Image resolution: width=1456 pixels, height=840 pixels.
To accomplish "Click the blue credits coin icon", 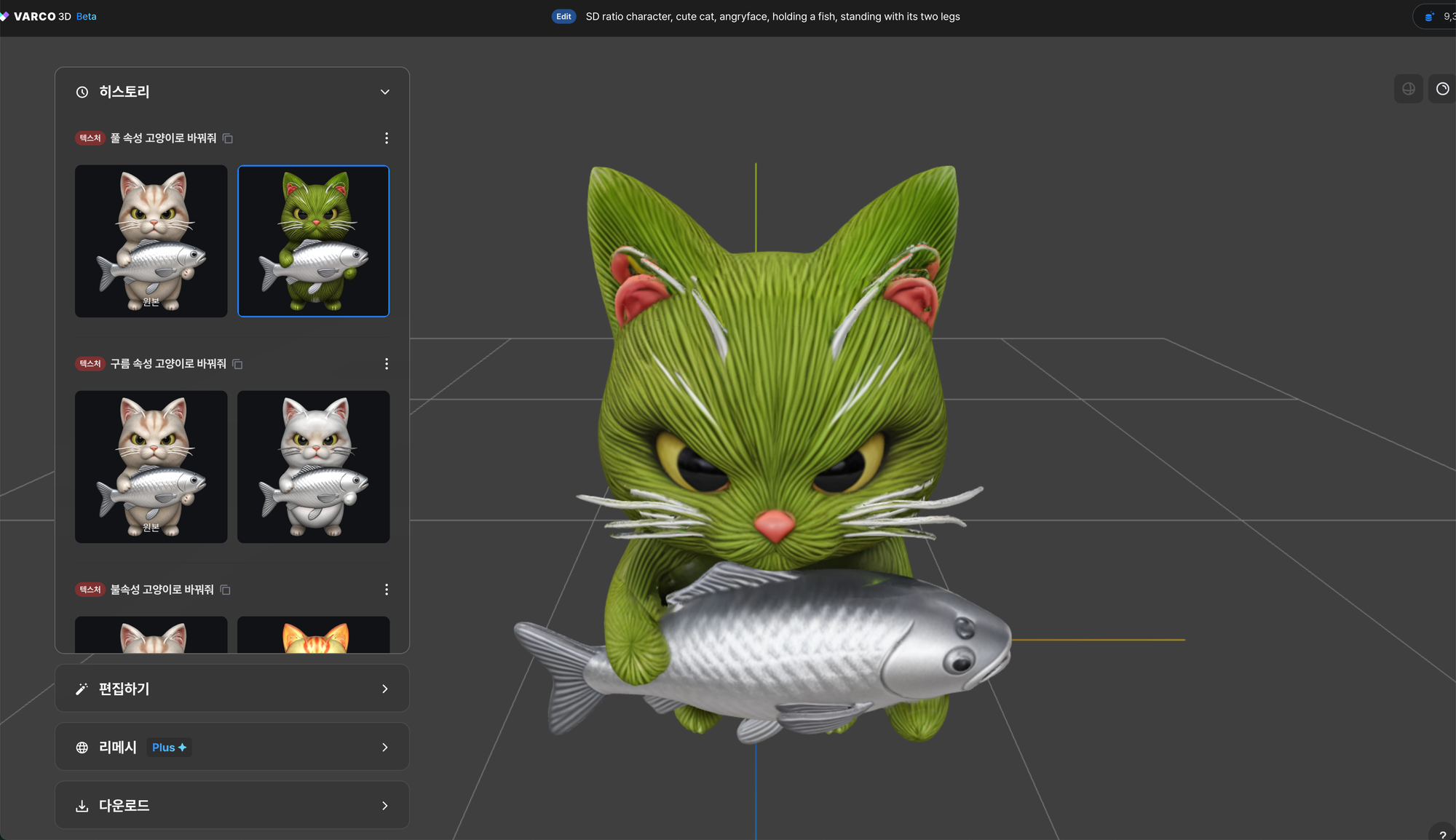I will point(1429,17).
